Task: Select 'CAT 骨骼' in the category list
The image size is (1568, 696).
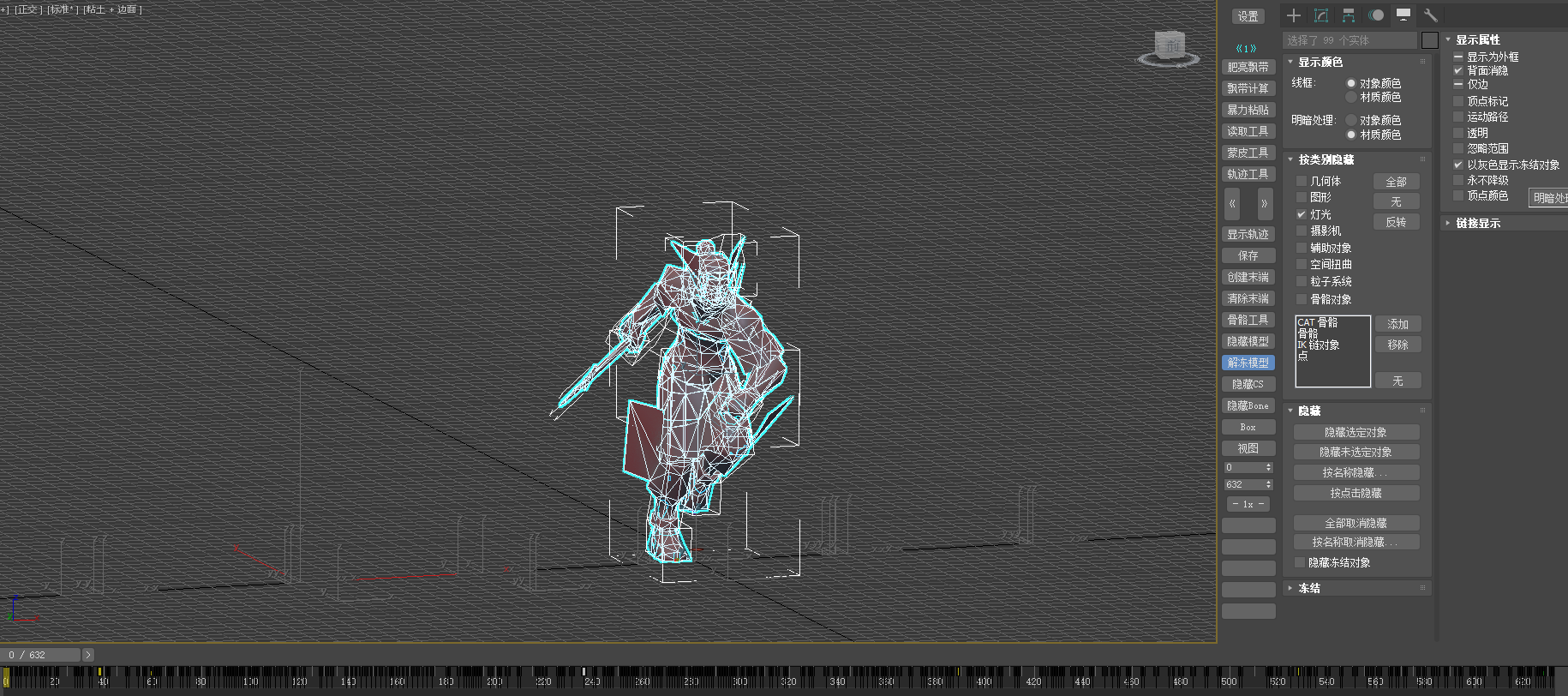Action: (x=1318, y=322)
